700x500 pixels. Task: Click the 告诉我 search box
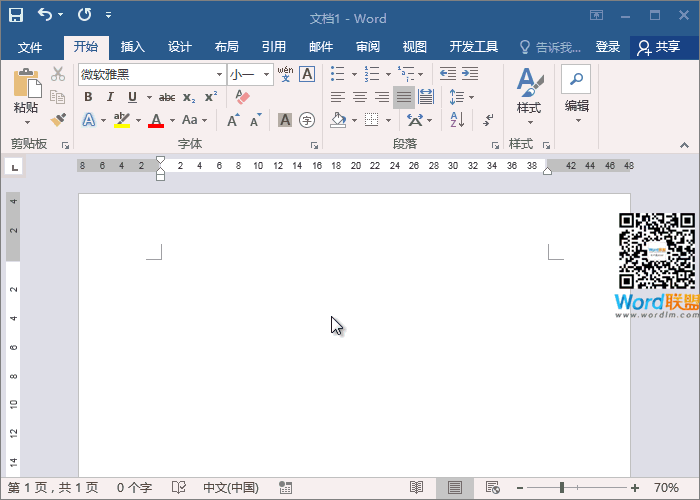(x=550, y=47)
